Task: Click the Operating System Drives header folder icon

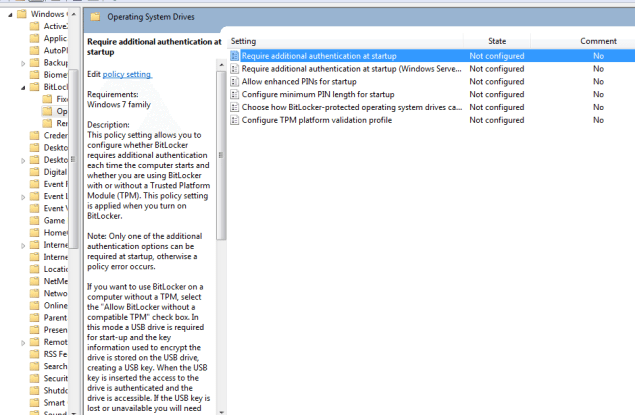Action: pyautogui.click(x=95, y=17)
